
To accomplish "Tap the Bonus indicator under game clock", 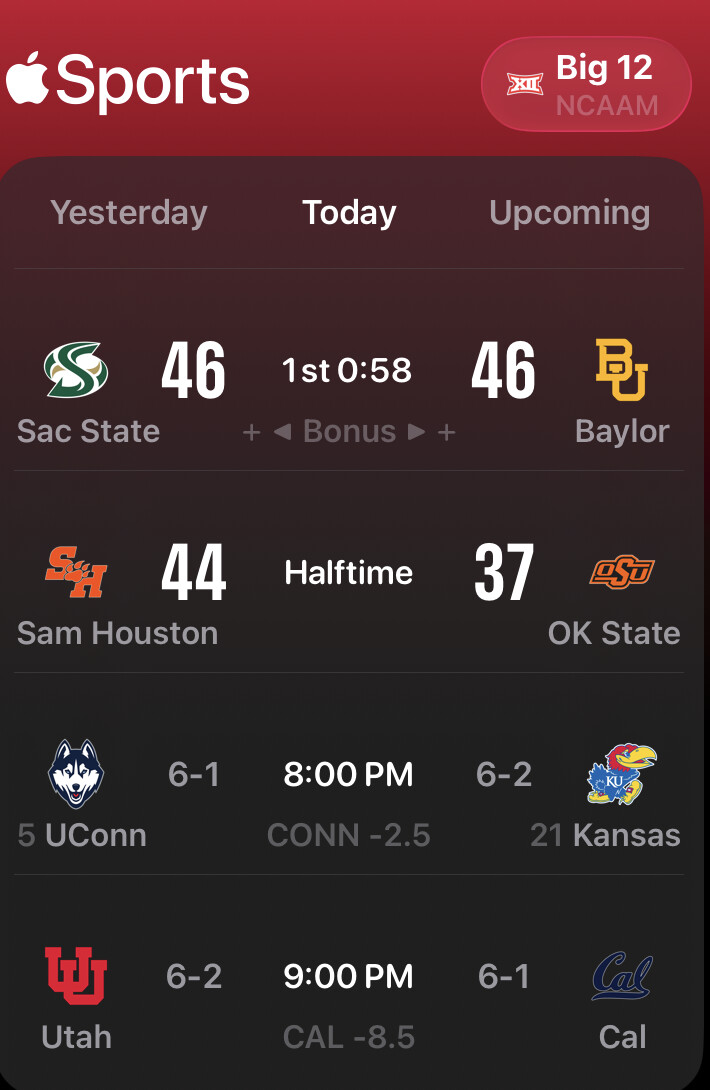I will [349, 431].
